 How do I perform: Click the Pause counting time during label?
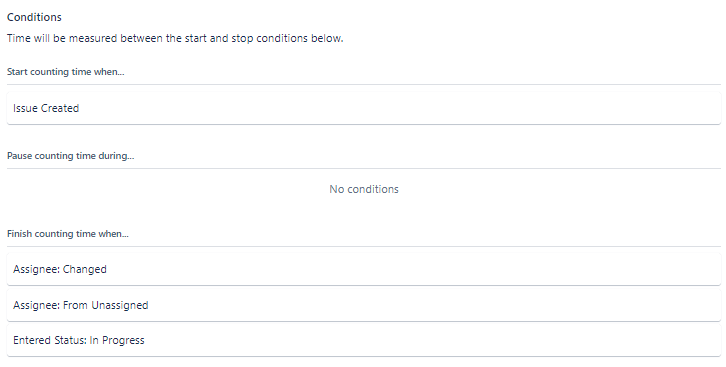[x=70, y=156]
